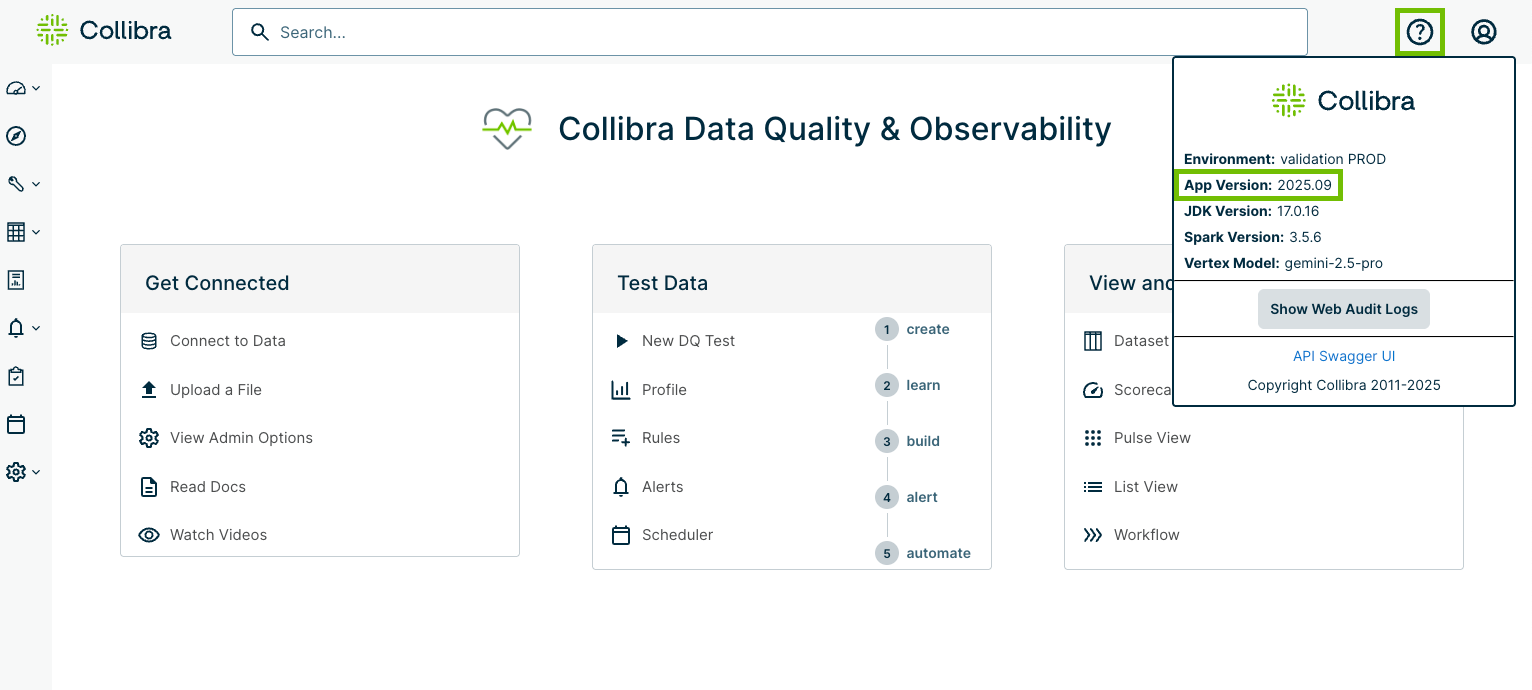Open the API Swagger UI link
1532x690 pixels.
(x=1343, y=356)
